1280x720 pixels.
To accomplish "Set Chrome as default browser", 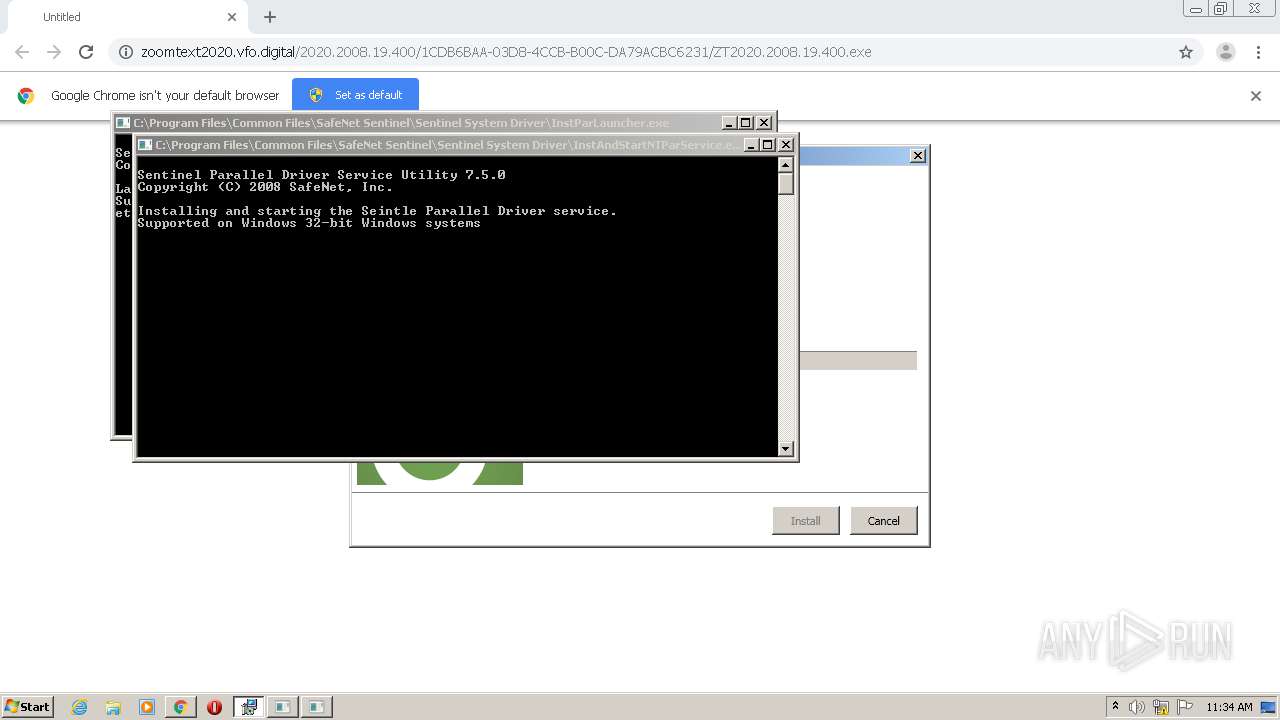I will coord(355,95).
